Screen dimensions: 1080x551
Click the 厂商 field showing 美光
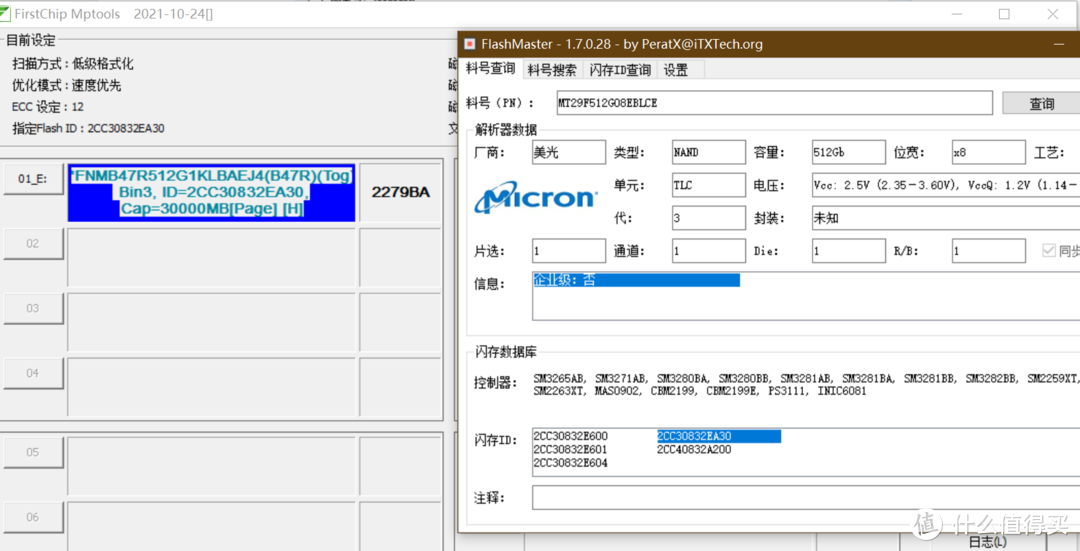[x=569, y=152]
